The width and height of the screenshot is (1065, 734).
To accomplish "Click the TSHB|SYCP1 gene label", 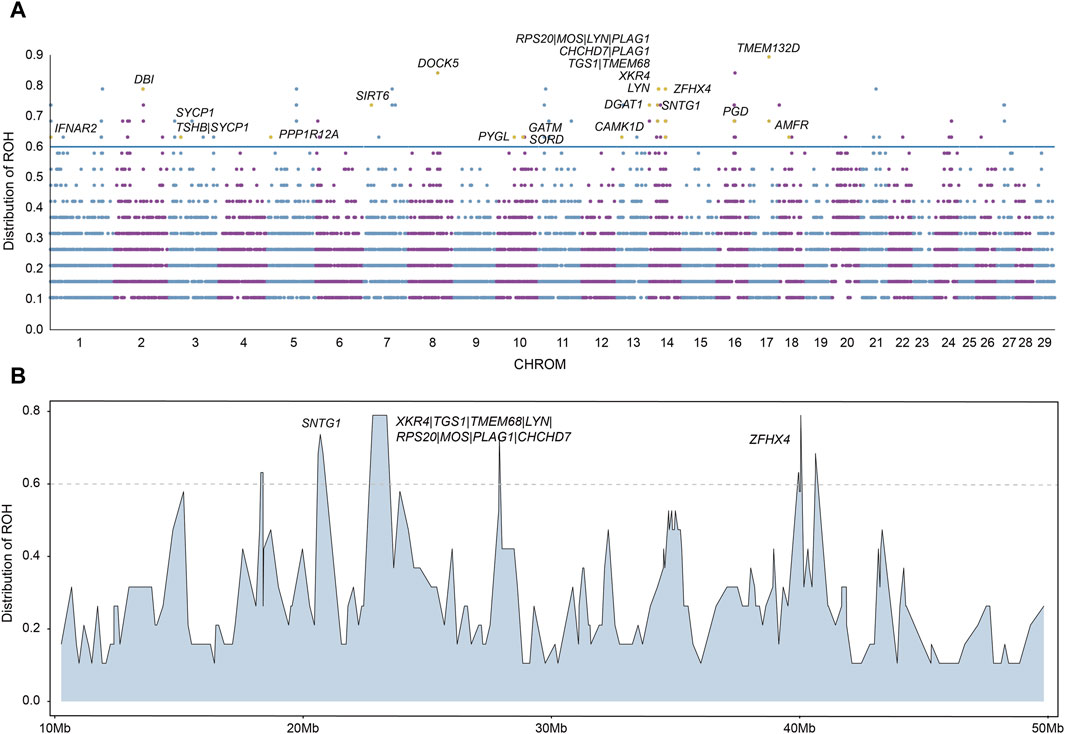I will point(213,127).
